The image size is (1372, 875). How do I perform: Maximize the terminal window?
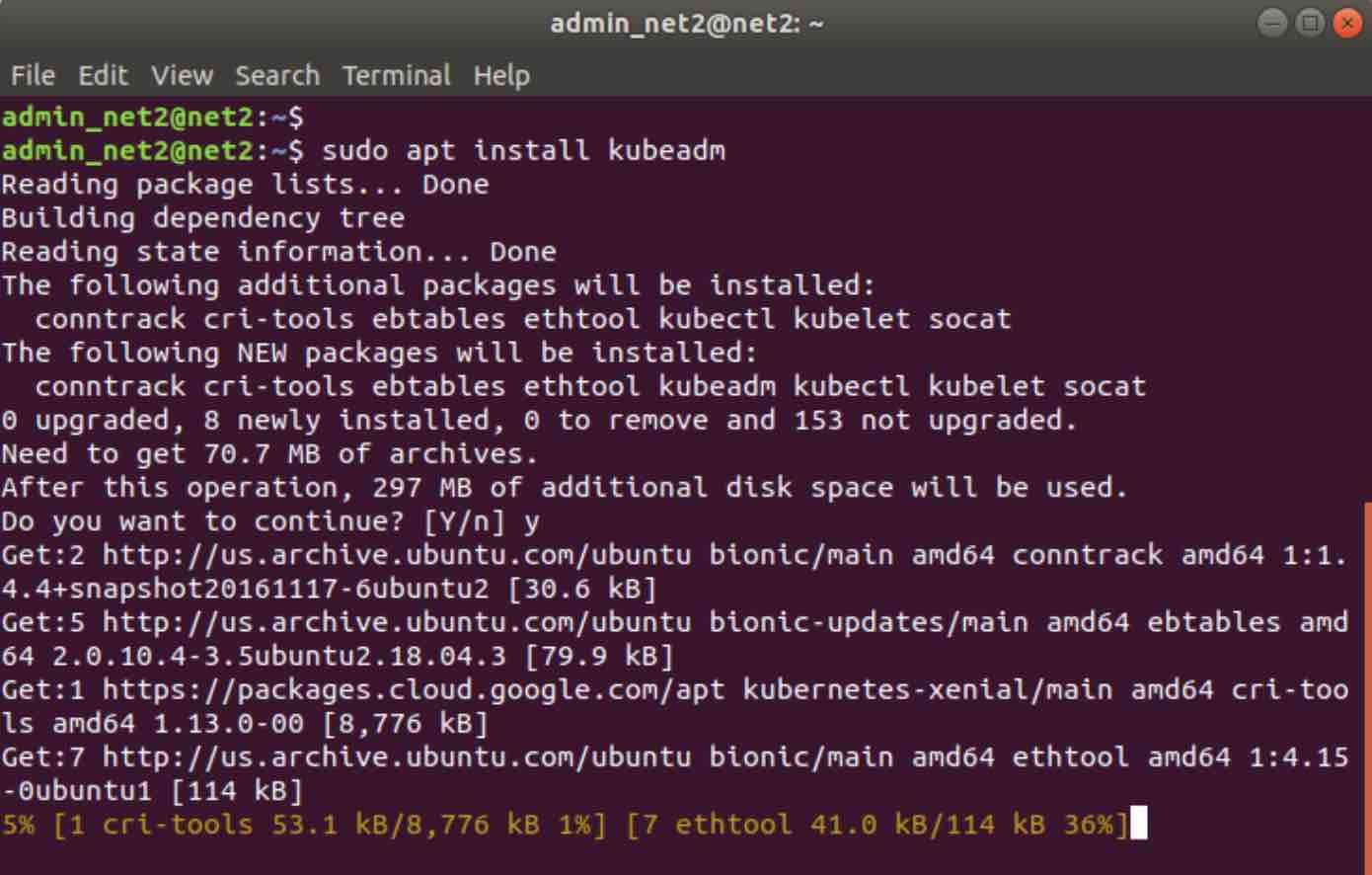pyautogui.click(x=1310, y=23)
